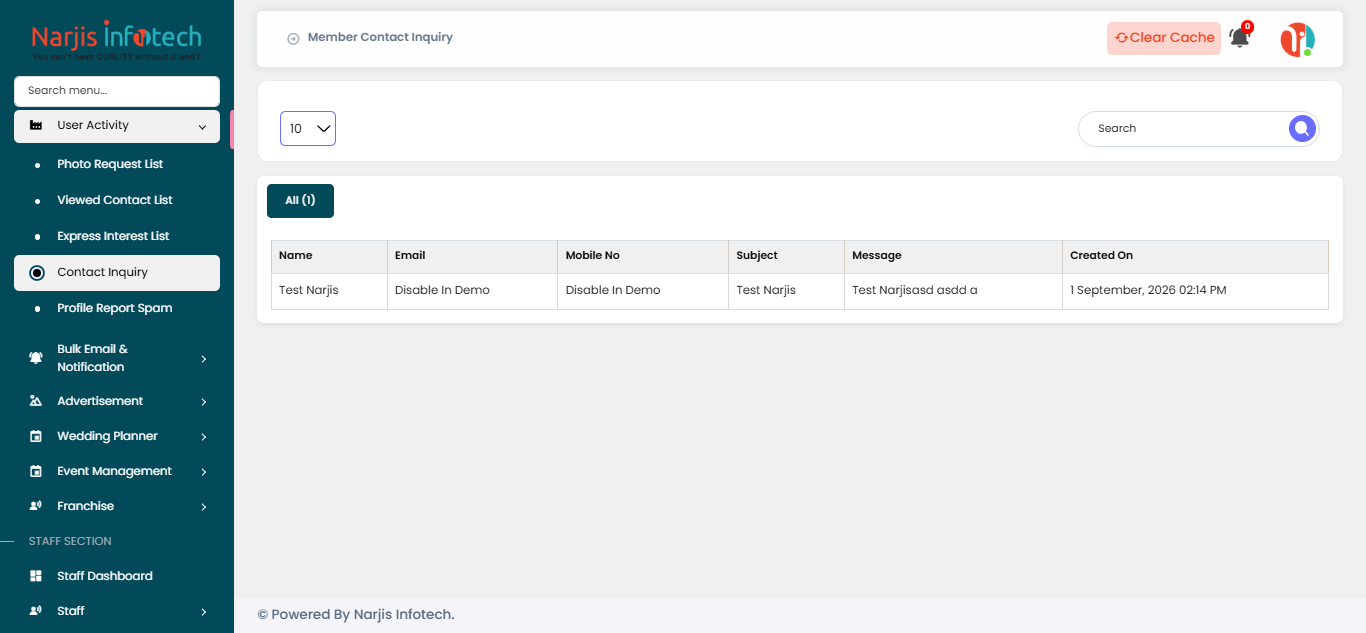This screenshot has width=1366, height=633.
Task: Click the Mobile No column header
Action: (643, 257)
